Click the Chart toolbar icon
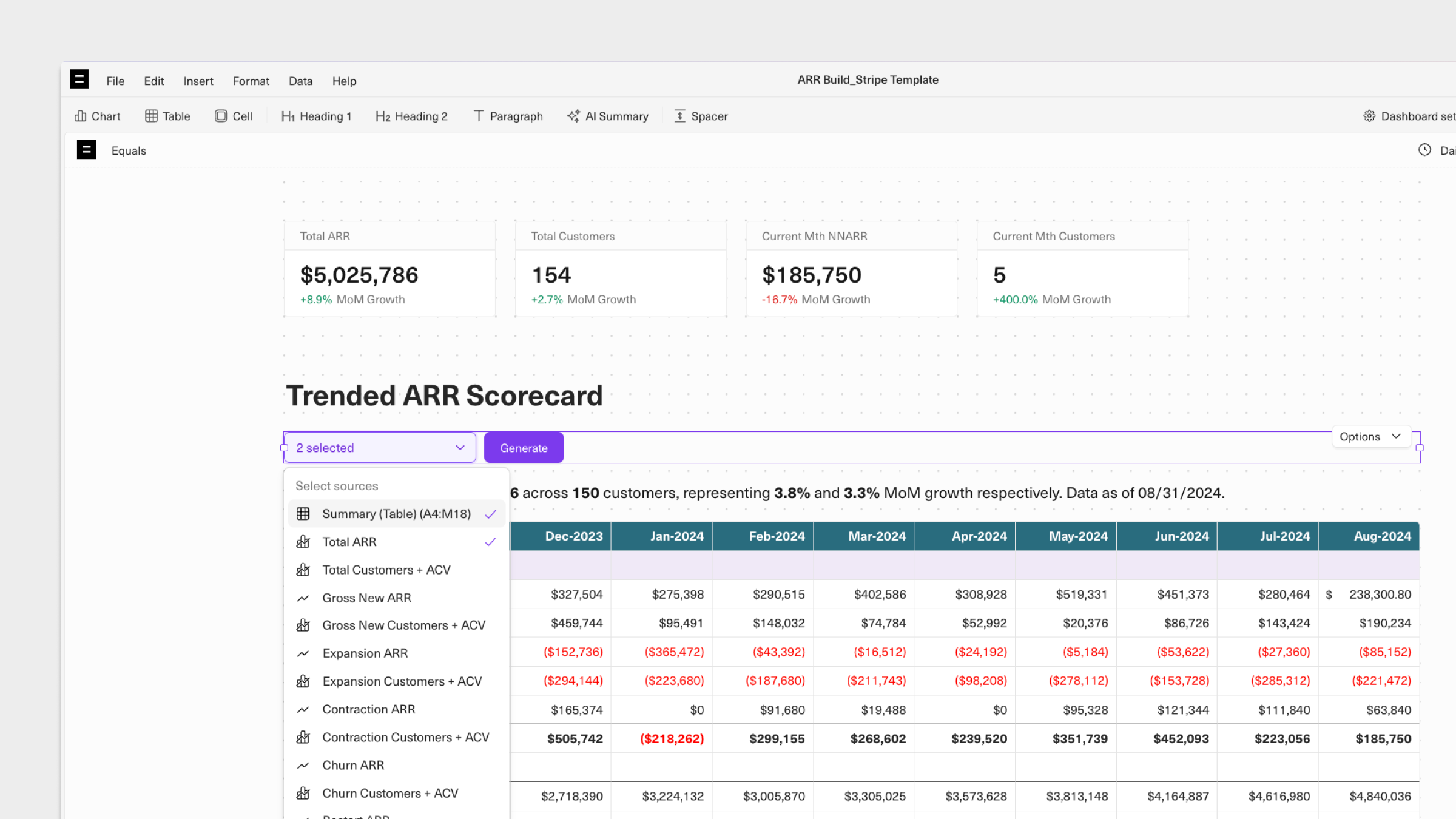 [97, 116]
